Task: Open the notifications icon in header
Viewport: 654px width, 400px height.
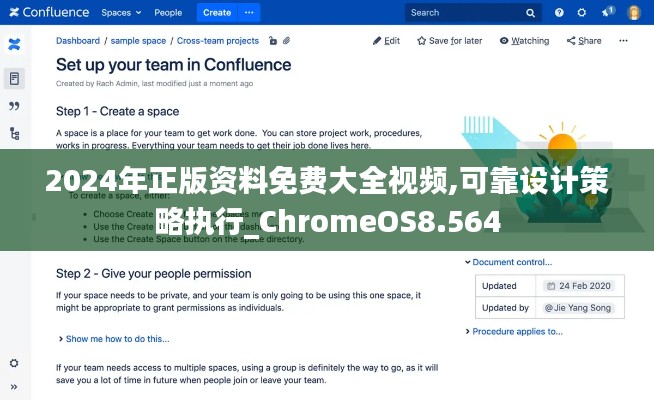Action: click(x=608, y=13)
